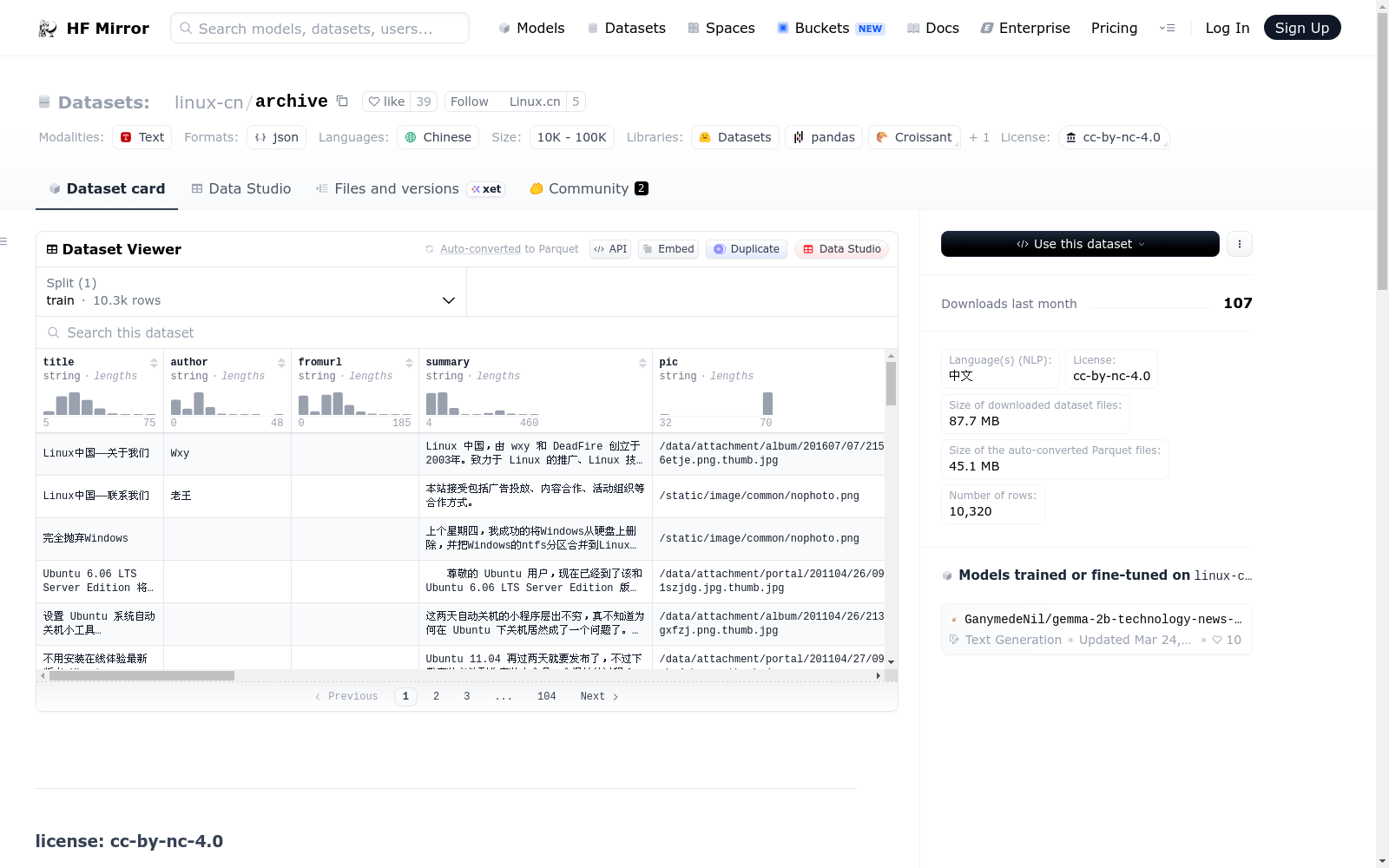
Task: Open the navigation overflow menu icon
Action: tap(1167, 28)
